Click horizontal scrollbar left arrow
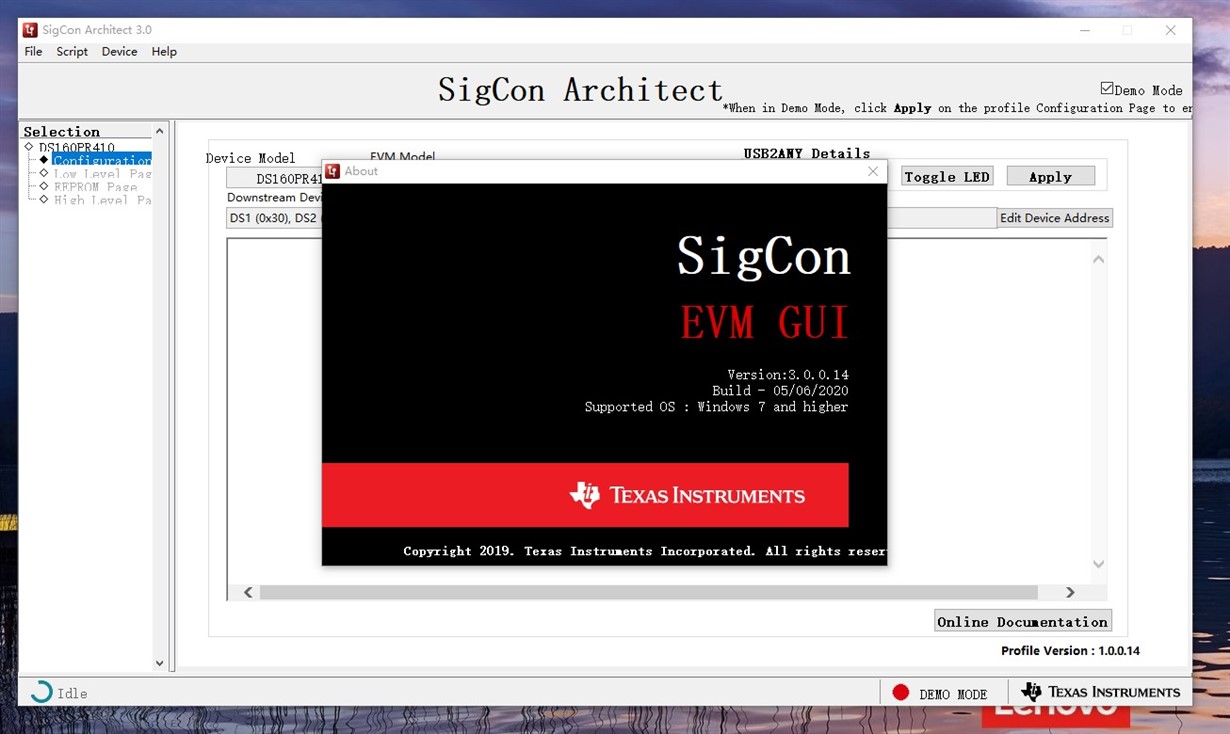The height and width of the screenshot is (734, 1230). point(248,592)
